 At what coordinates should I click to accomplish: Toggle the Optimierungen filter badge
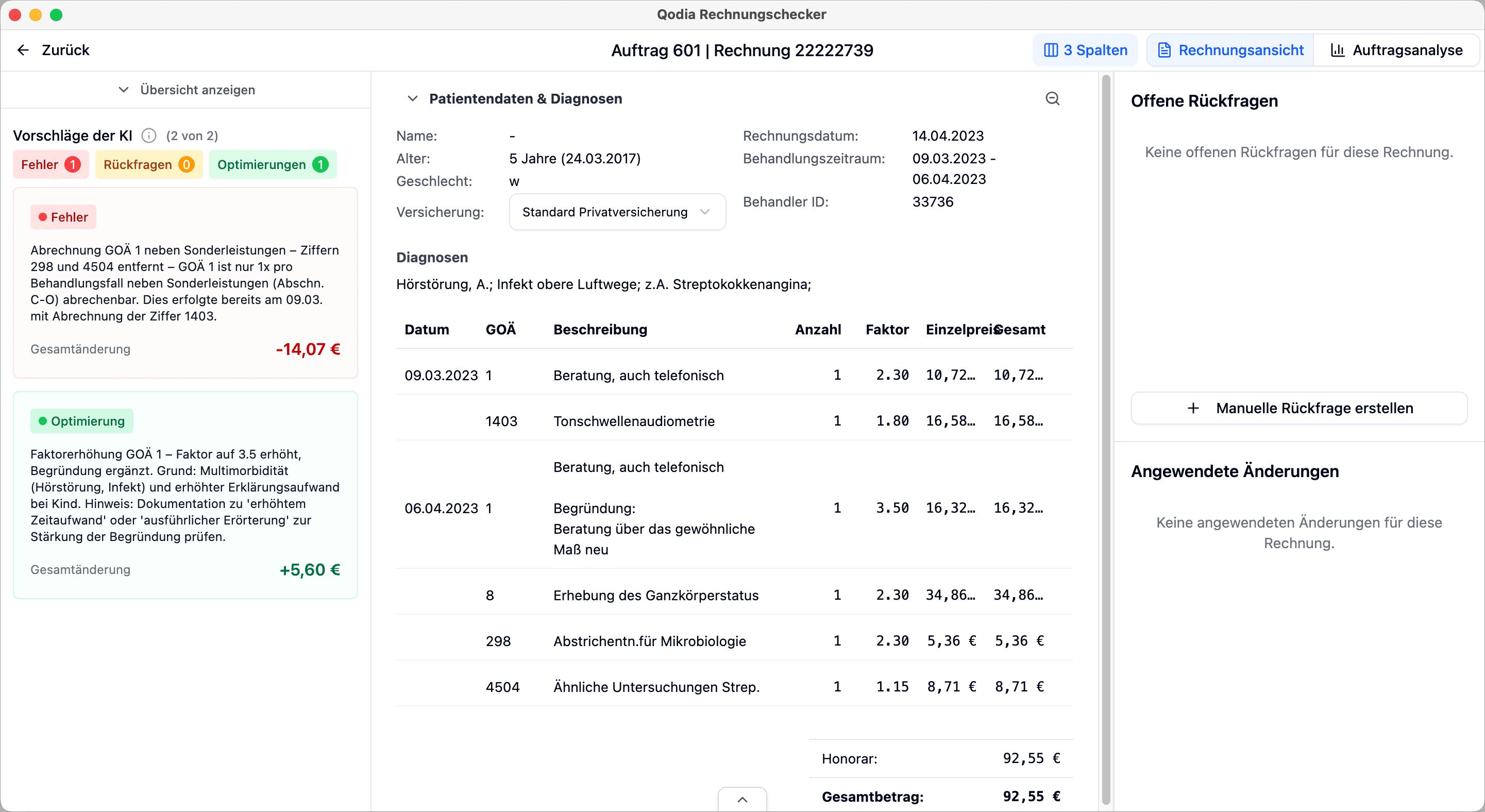click(272, 164)
